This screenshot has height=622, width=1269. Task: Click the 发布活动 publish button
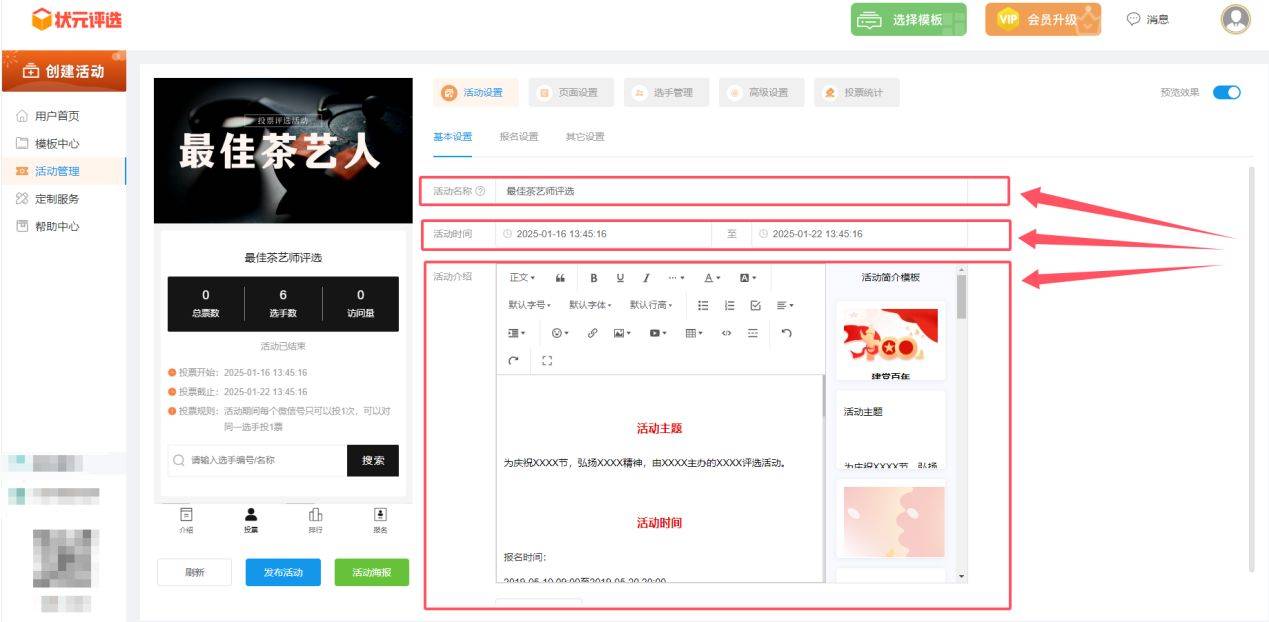(283, 572)
